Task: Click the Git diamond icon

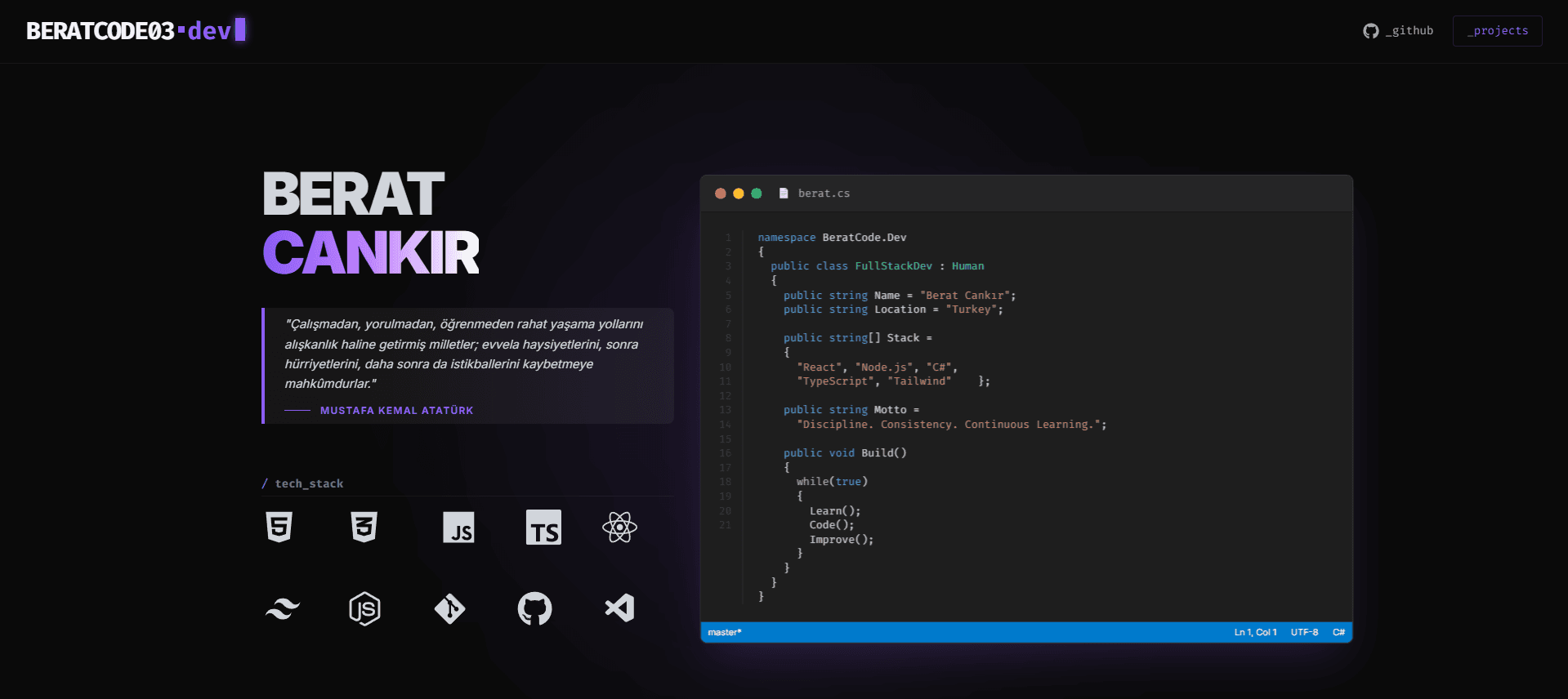Action: (x=450, y=609)
